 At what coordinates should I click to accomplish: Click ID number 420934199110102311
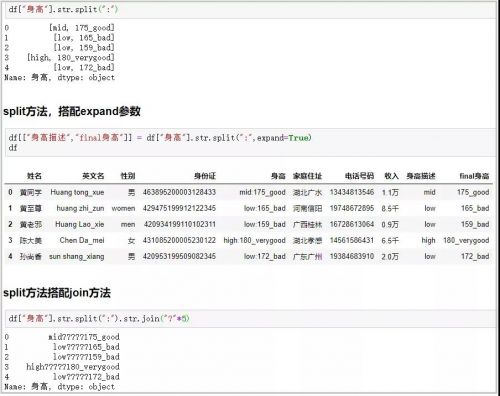tap(180, 224)
